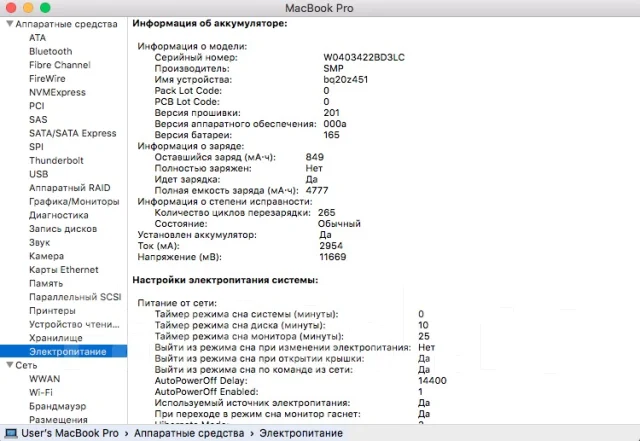Click the Настройки электропитания системы heading
640x441 pixels.
coord(225,280)
